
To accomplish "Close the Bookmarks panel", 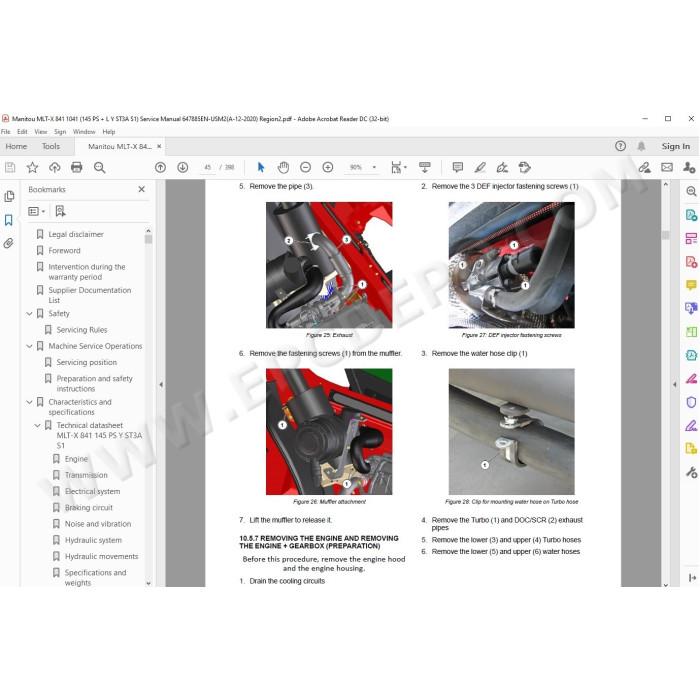I will click(142, 189).
